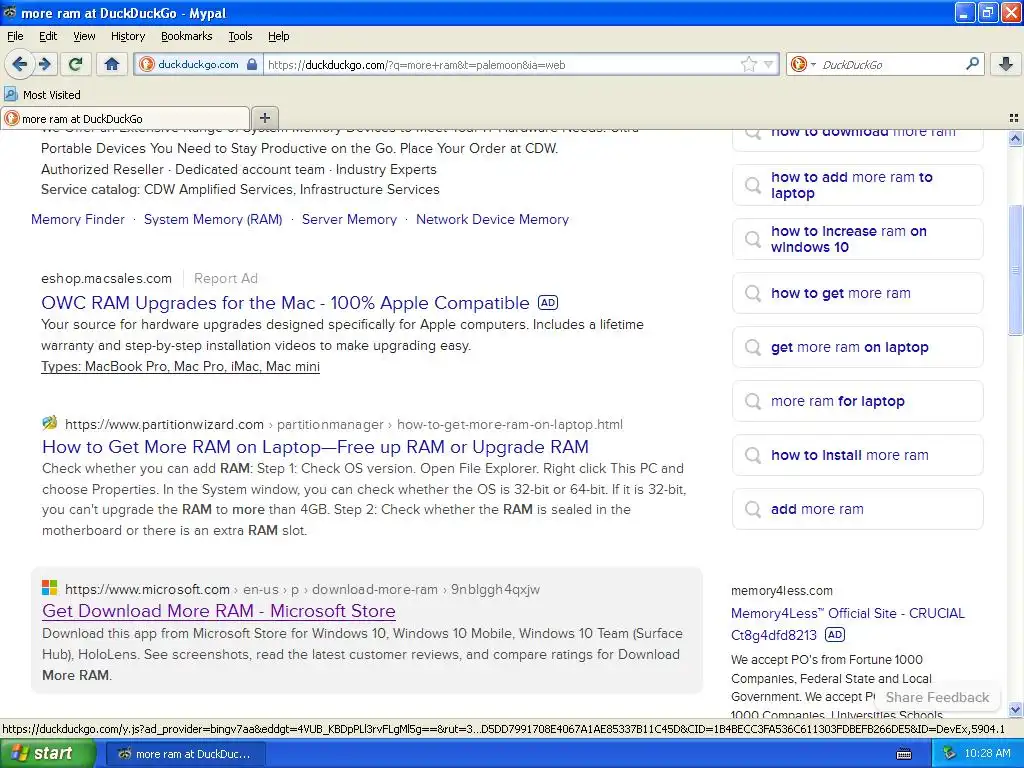Click search icon in 'add more ram' suggestion
The width and height of the screenshot is (1024, 768).
[753, 509]
